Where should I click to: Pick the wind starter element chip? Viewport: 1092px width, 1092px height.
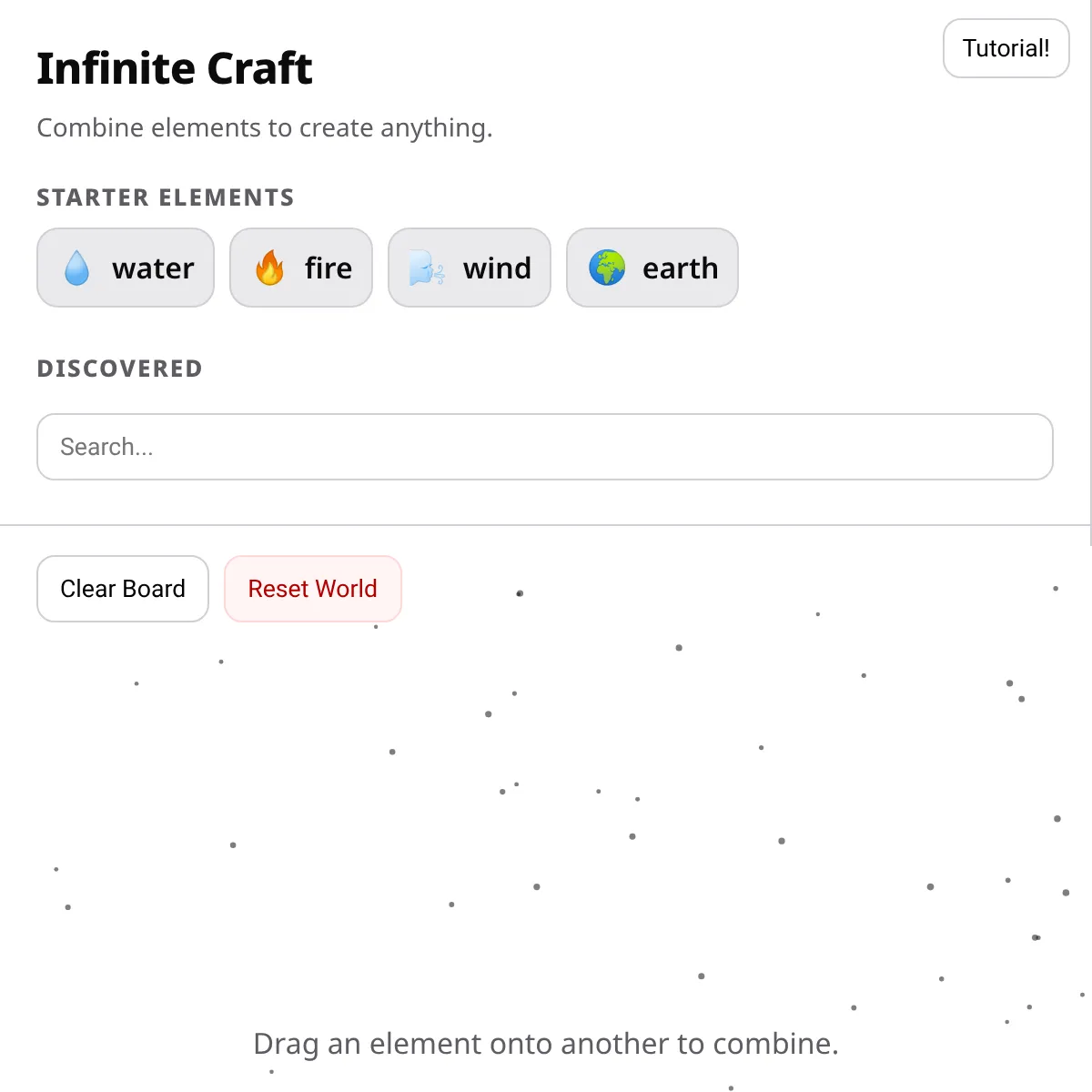(470, 268)
